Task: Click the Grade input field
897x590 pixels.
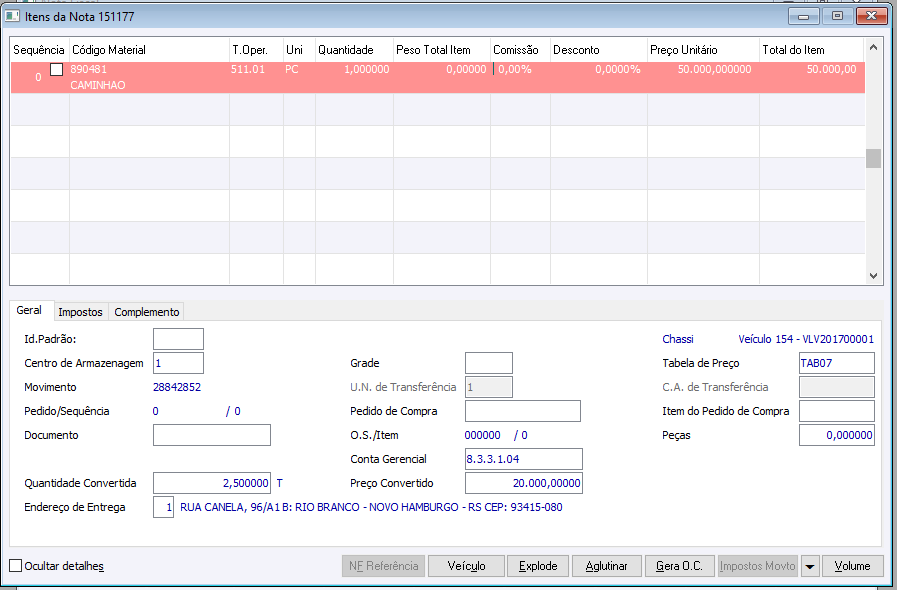Action: [x=489, y=363]
